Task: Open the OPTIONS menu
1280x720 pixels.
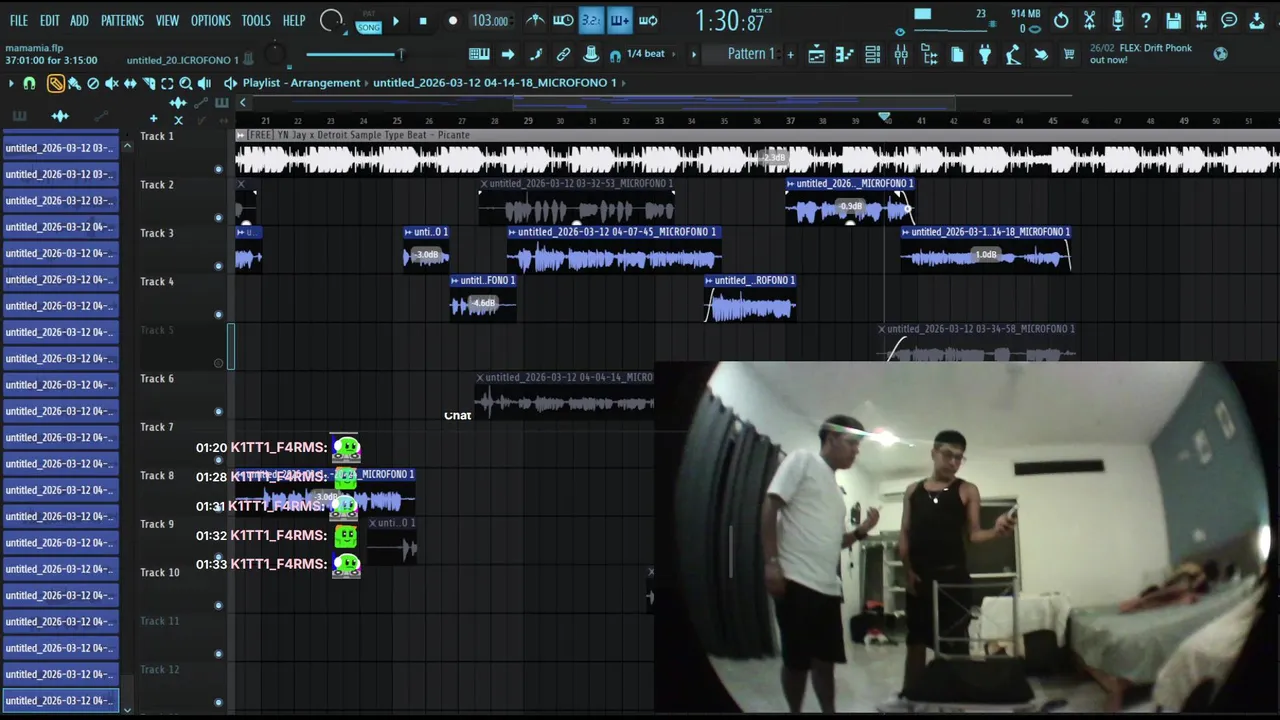Action: click(210, 20)
